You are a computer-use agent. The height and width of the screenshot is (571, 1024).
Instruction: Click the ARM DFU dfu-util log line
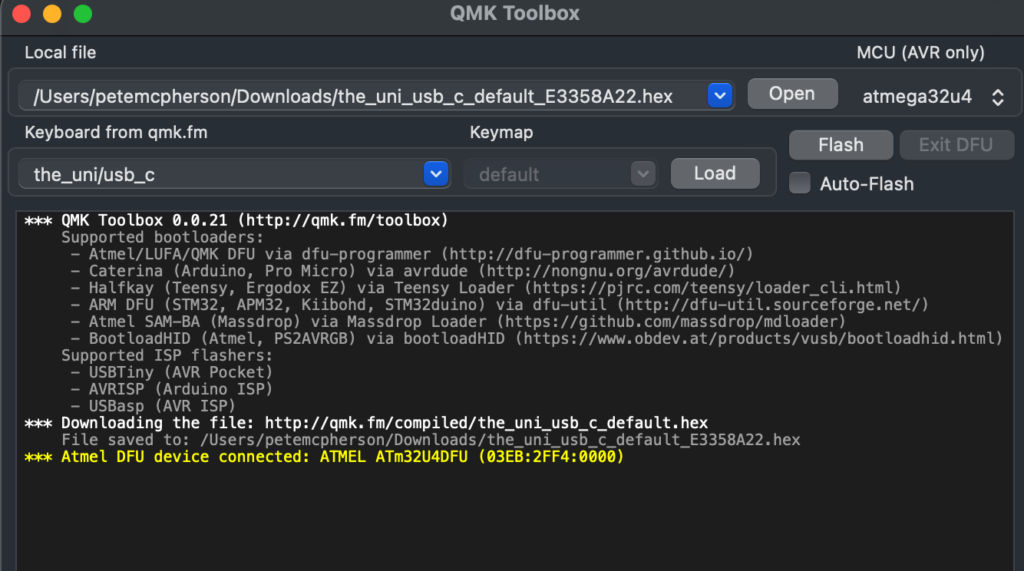click(x=500, y=304)
